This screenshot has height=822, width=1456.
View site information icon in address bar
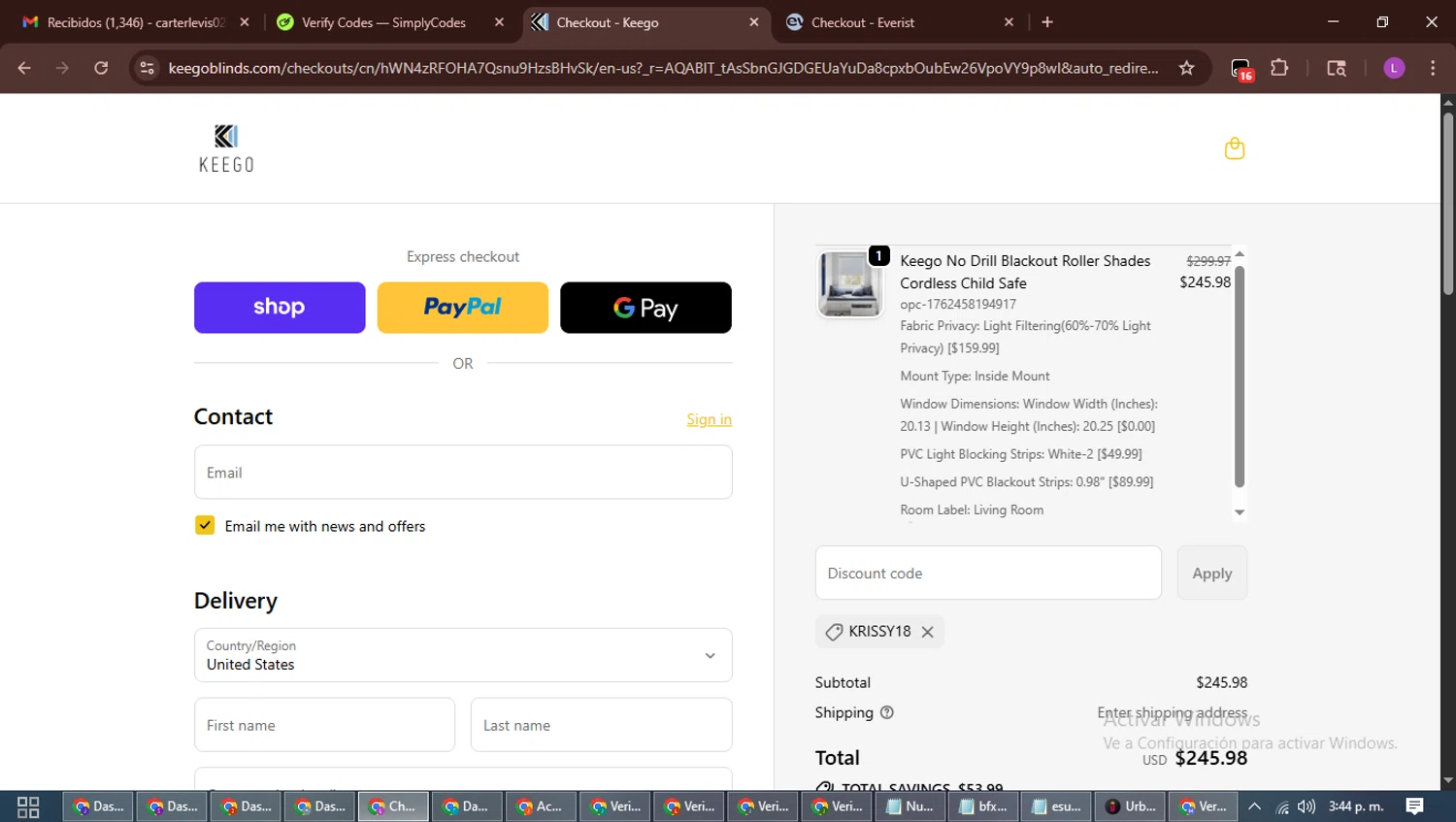[147, 68]
